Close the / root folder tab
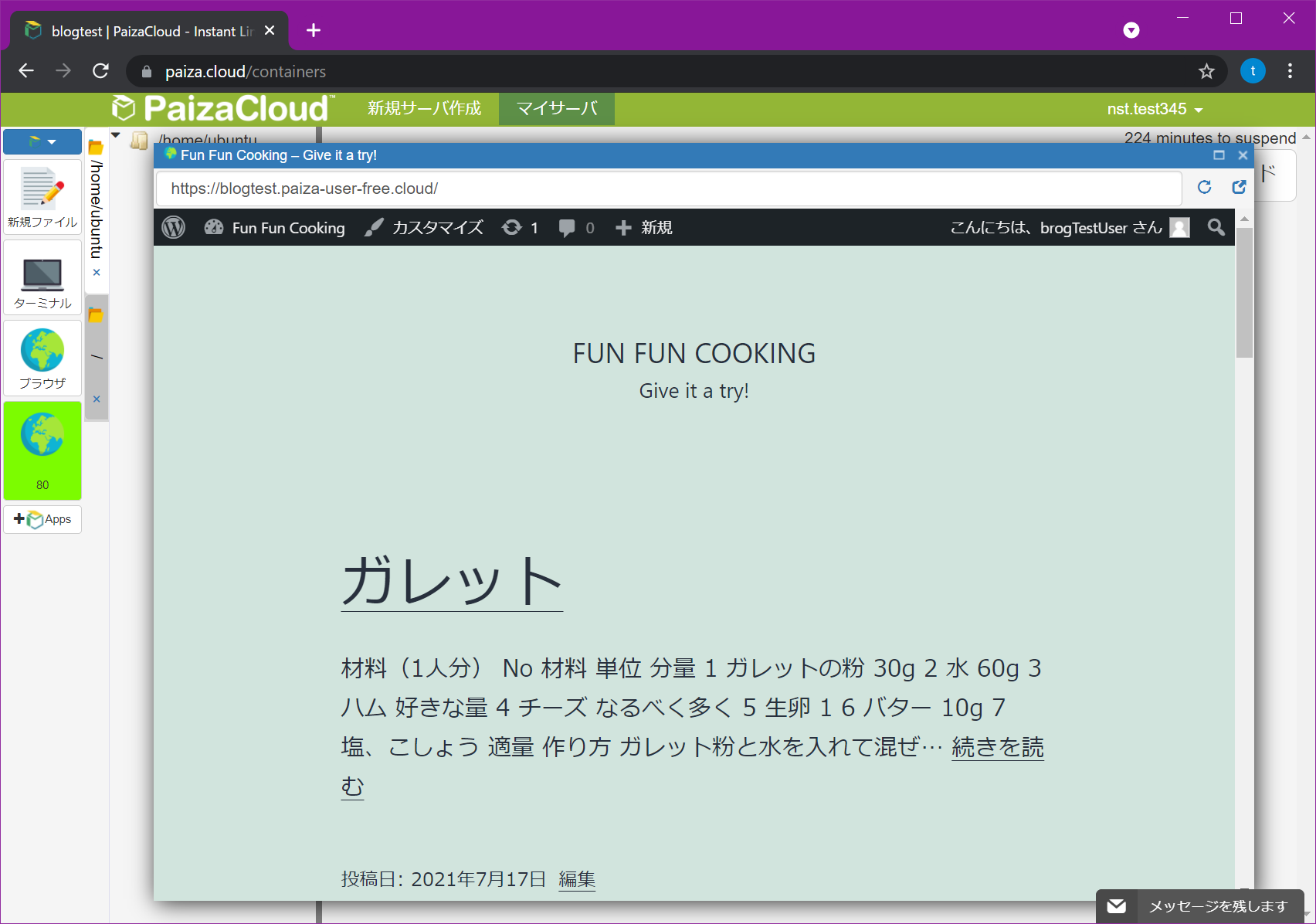 coord(97,399)
